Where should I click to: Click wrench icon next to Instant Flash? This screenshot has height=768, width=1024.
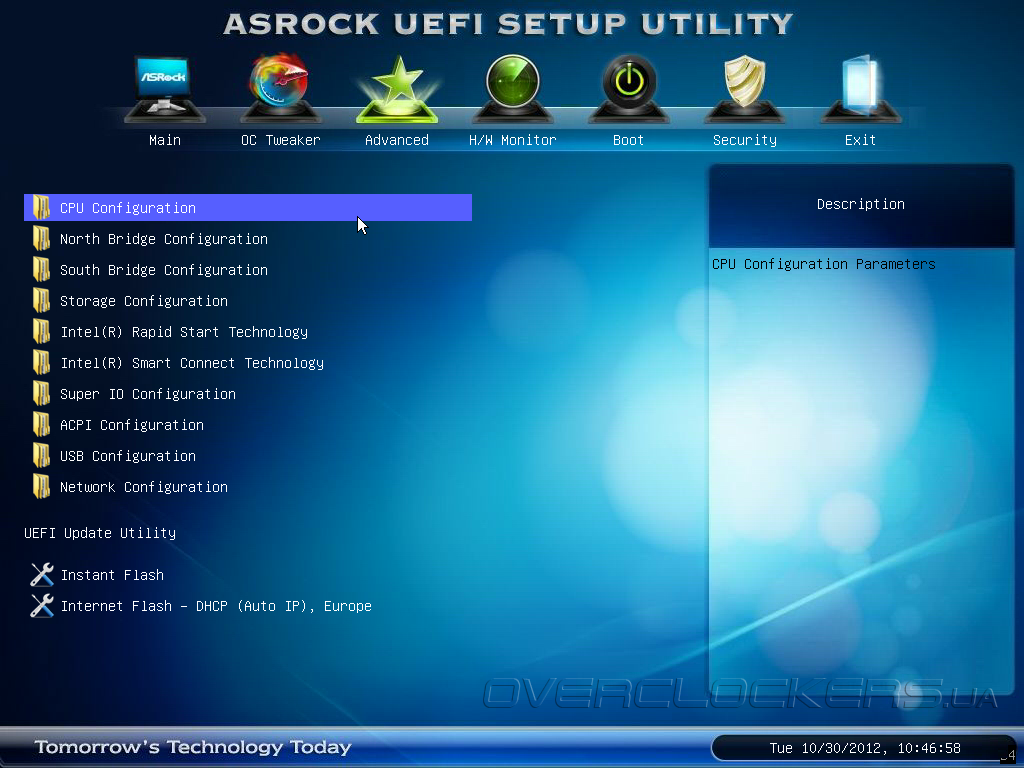[x=42, y=575]
